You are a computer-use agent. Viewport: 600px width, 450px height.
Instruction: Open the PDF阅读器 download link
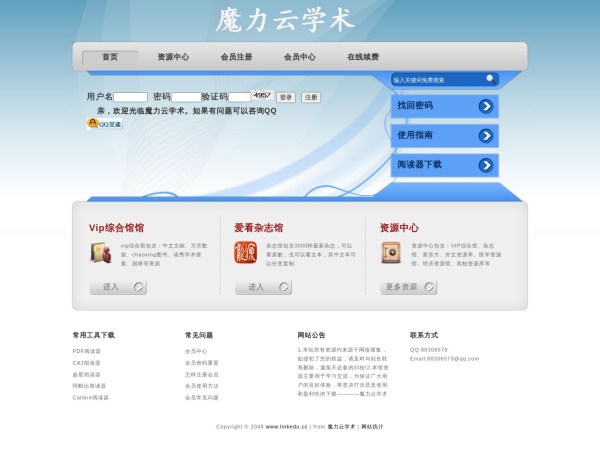(87, 351)
